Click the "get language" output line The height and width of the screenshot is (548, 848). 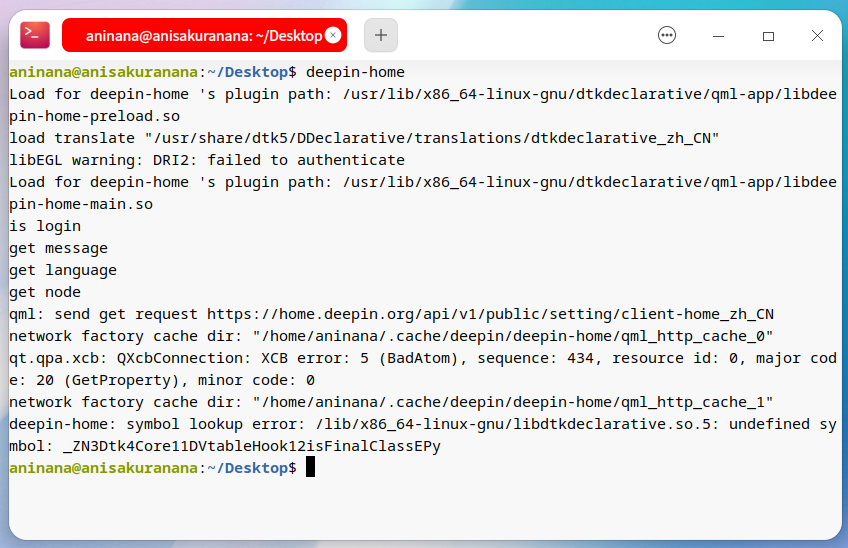[63, 270]
